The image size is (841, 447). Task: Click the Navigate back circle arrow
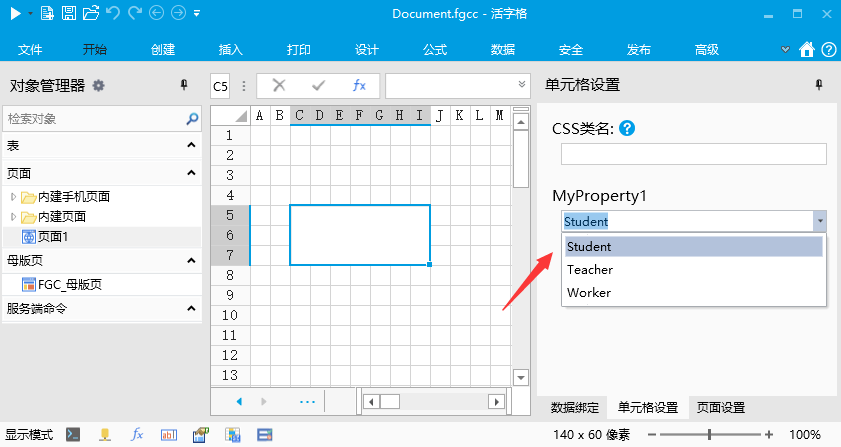click(x=156, y=13)
